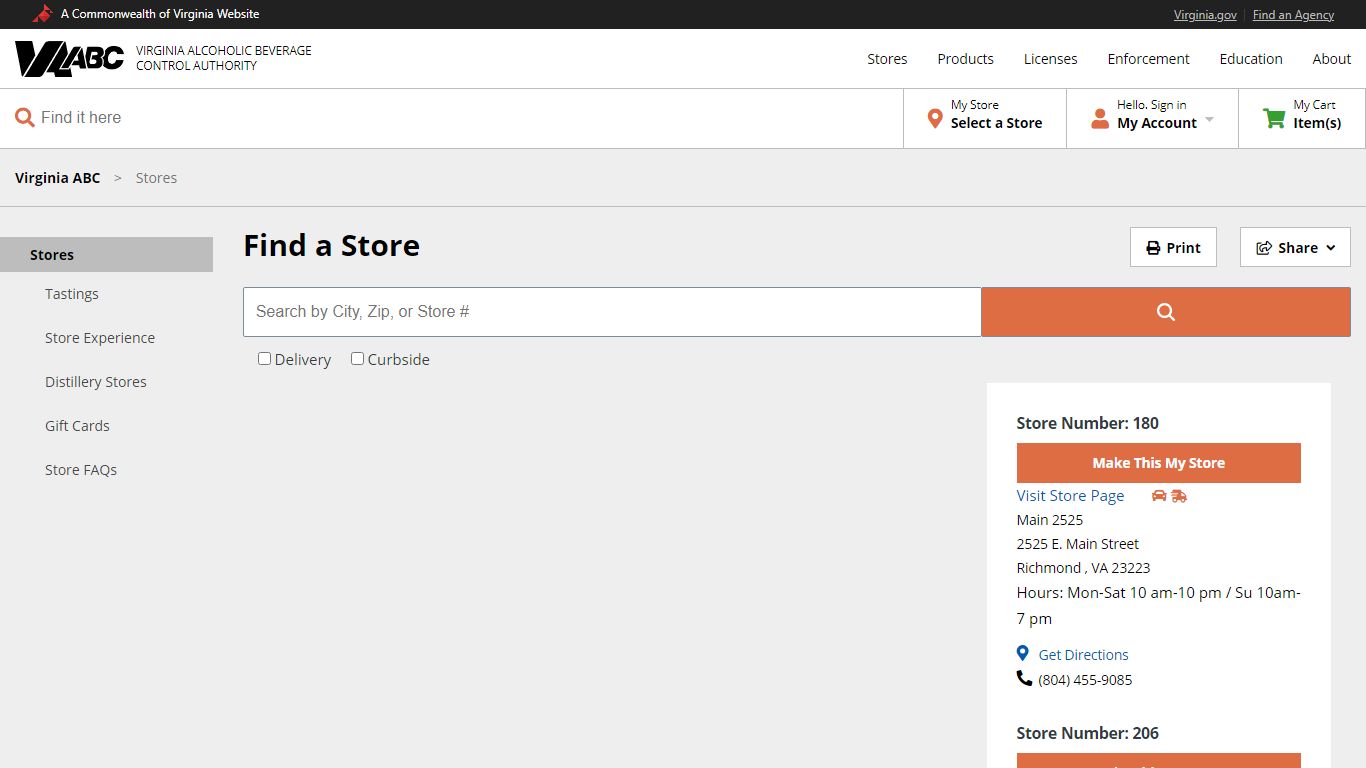Image resolution: width=1366 pixels, height=768 pixels.
Task: Click the Virginia Alcoholic Beverage Control Authority text
Action: click(x=224, y=58)
